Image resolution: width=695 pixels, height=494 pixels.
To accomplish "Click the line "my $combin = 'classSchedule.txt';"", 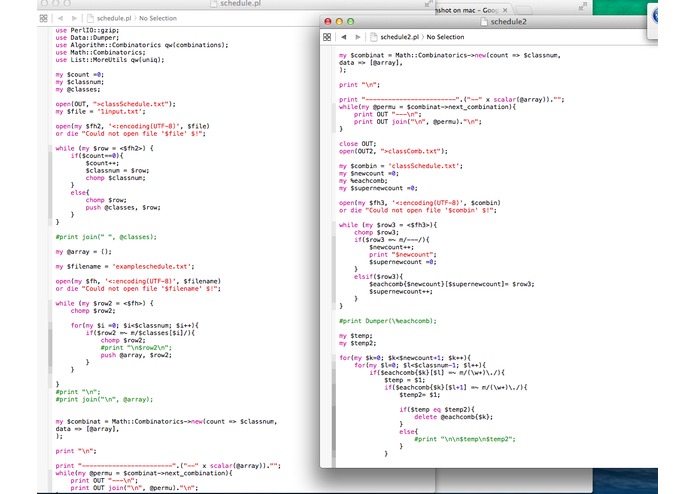I will click(401, 166).
